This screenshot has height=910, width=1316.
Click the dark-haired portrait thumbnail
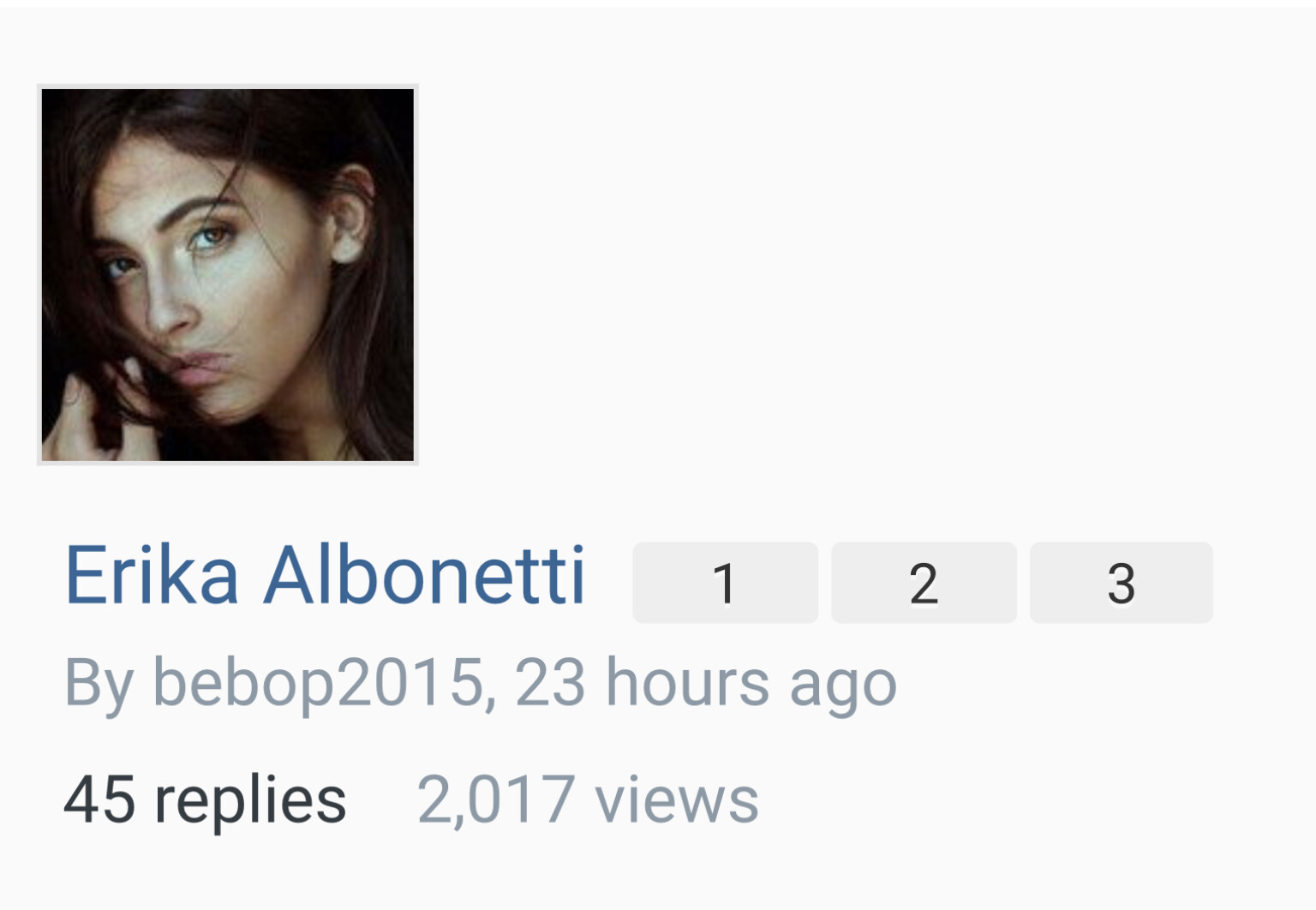click(x=228, y=275)
